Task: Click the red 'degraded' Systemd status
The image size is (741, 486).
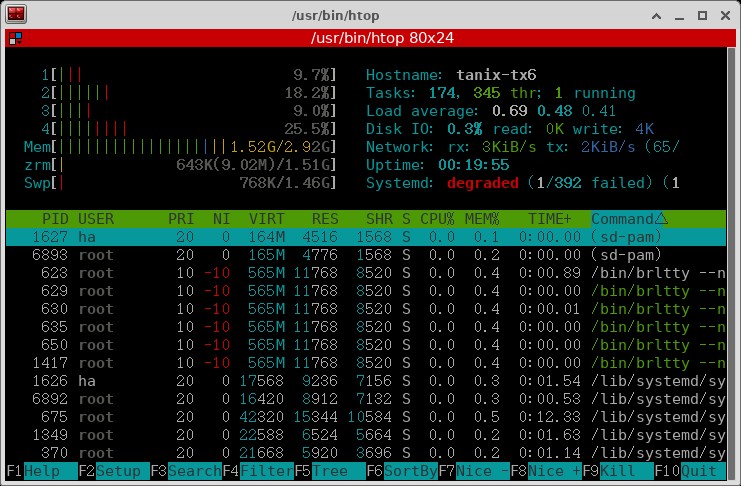Action: [483, 182]
